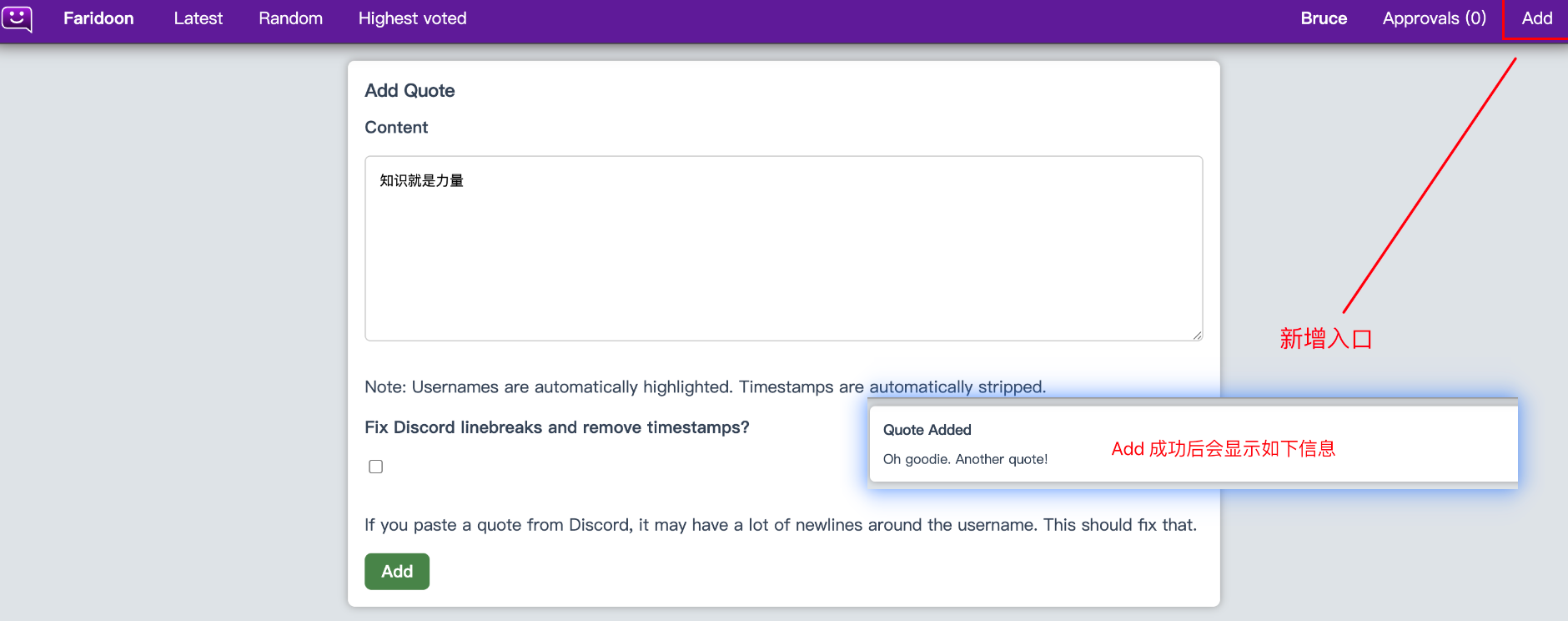Viewport: 1568px width, 621px height.
Task: Click the 'Oh goodie. Another quote!' message
Action: click(965, 459)
